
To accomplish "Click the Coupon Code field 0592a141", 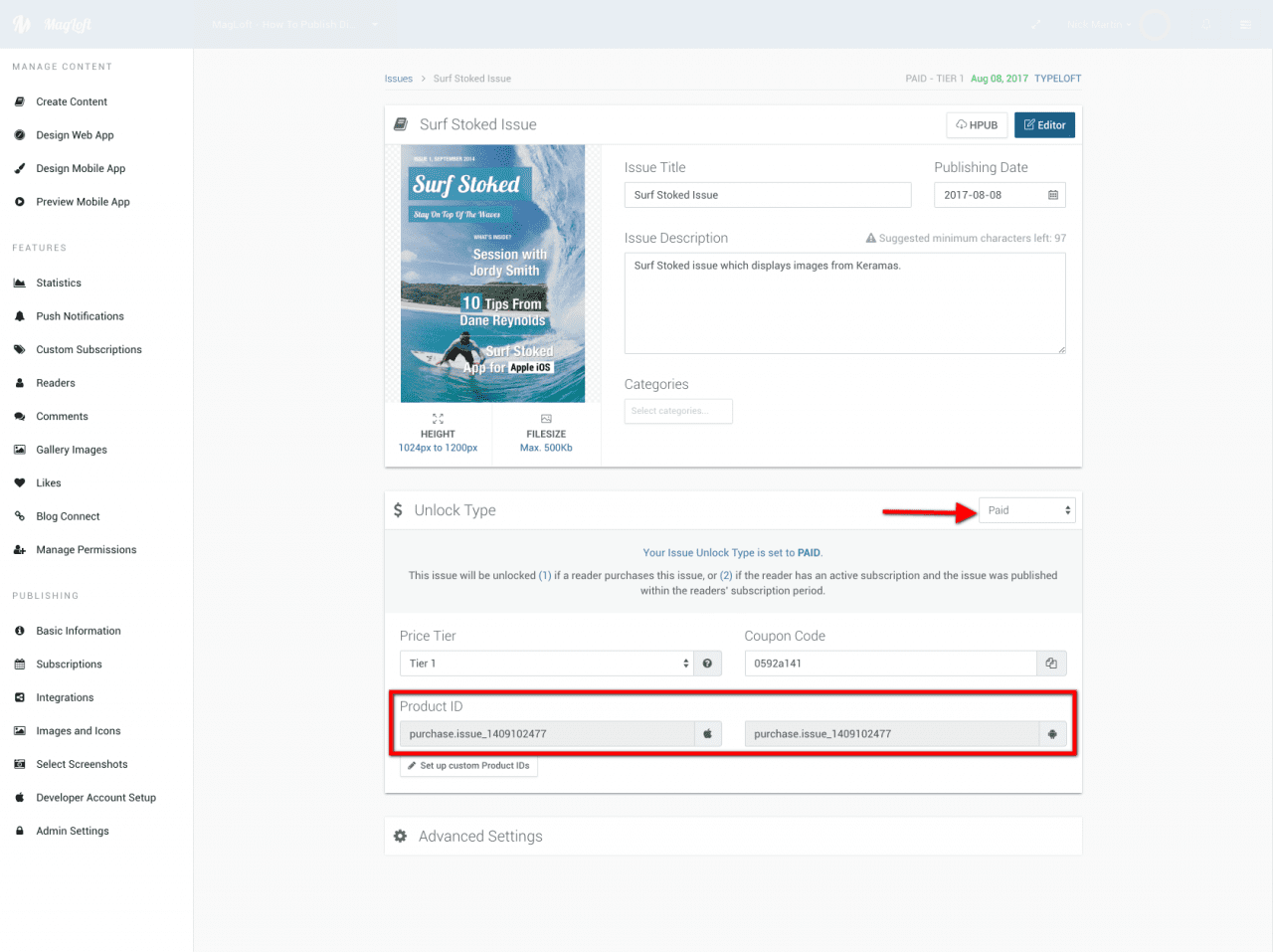I will coord(891,664).
